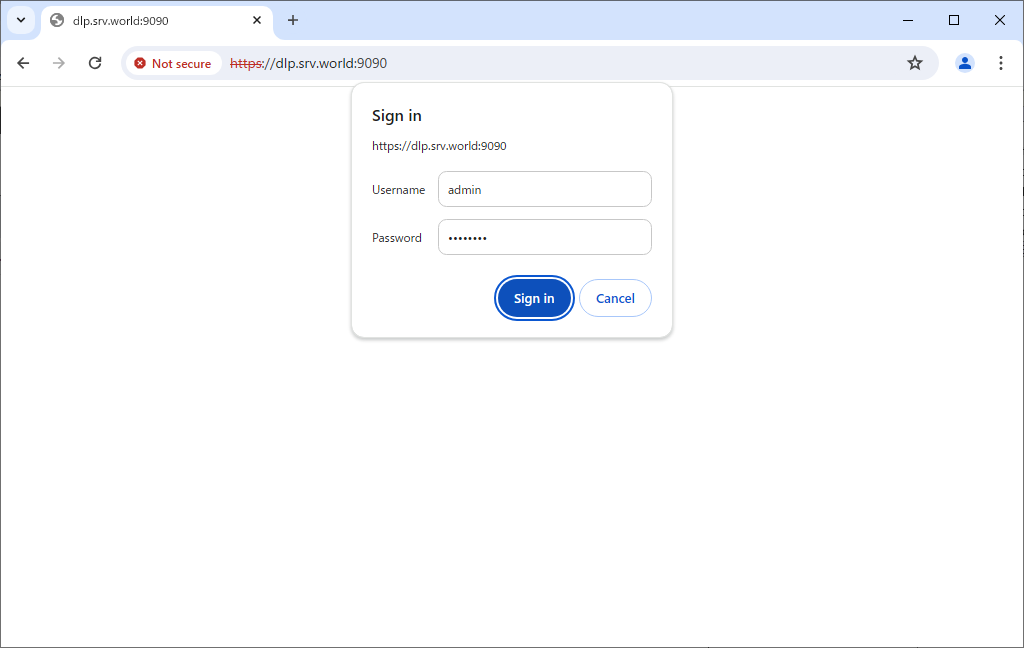Click the "Sign in" dialog heading
Viewport: 1024px width, 648px height.
pyautogui.click(x=396, y=116)
